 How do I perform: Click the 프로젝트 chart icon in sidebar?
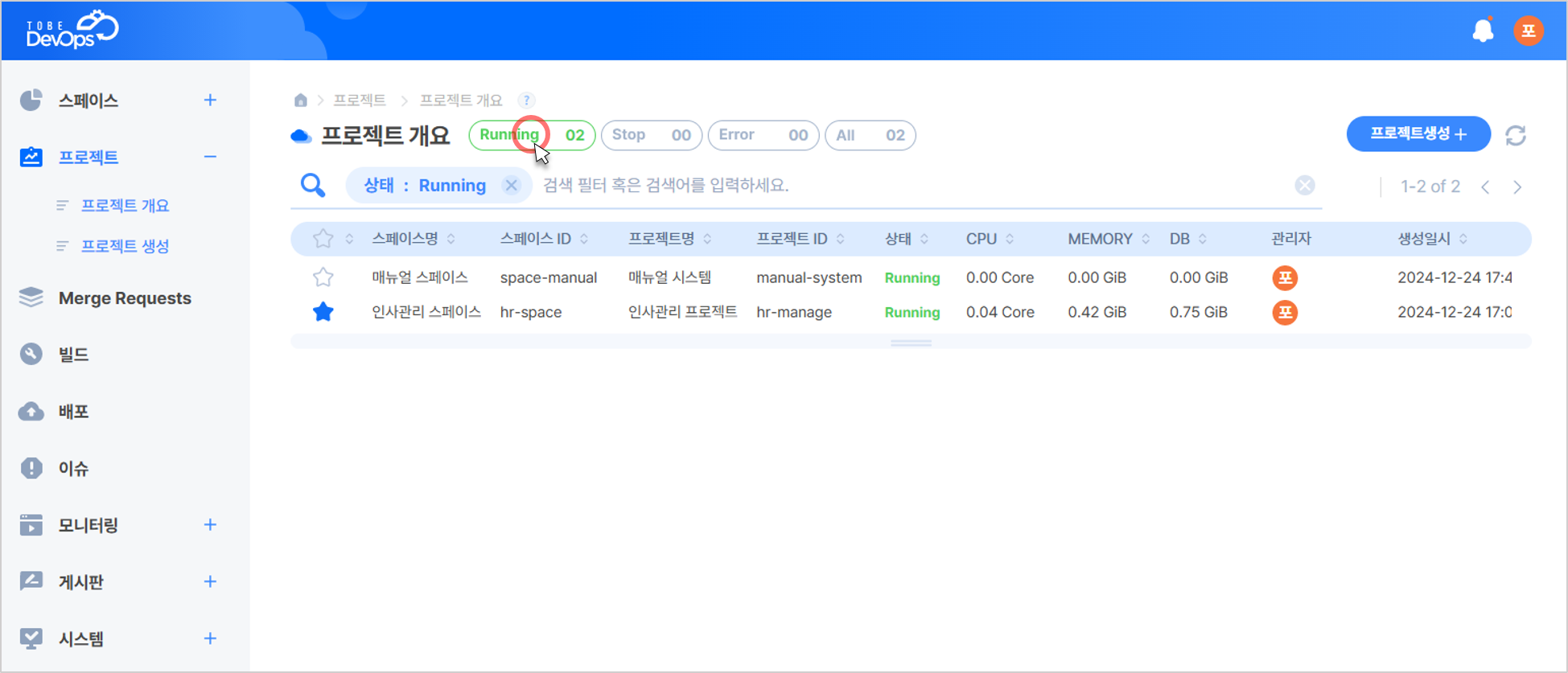(31, 157)
